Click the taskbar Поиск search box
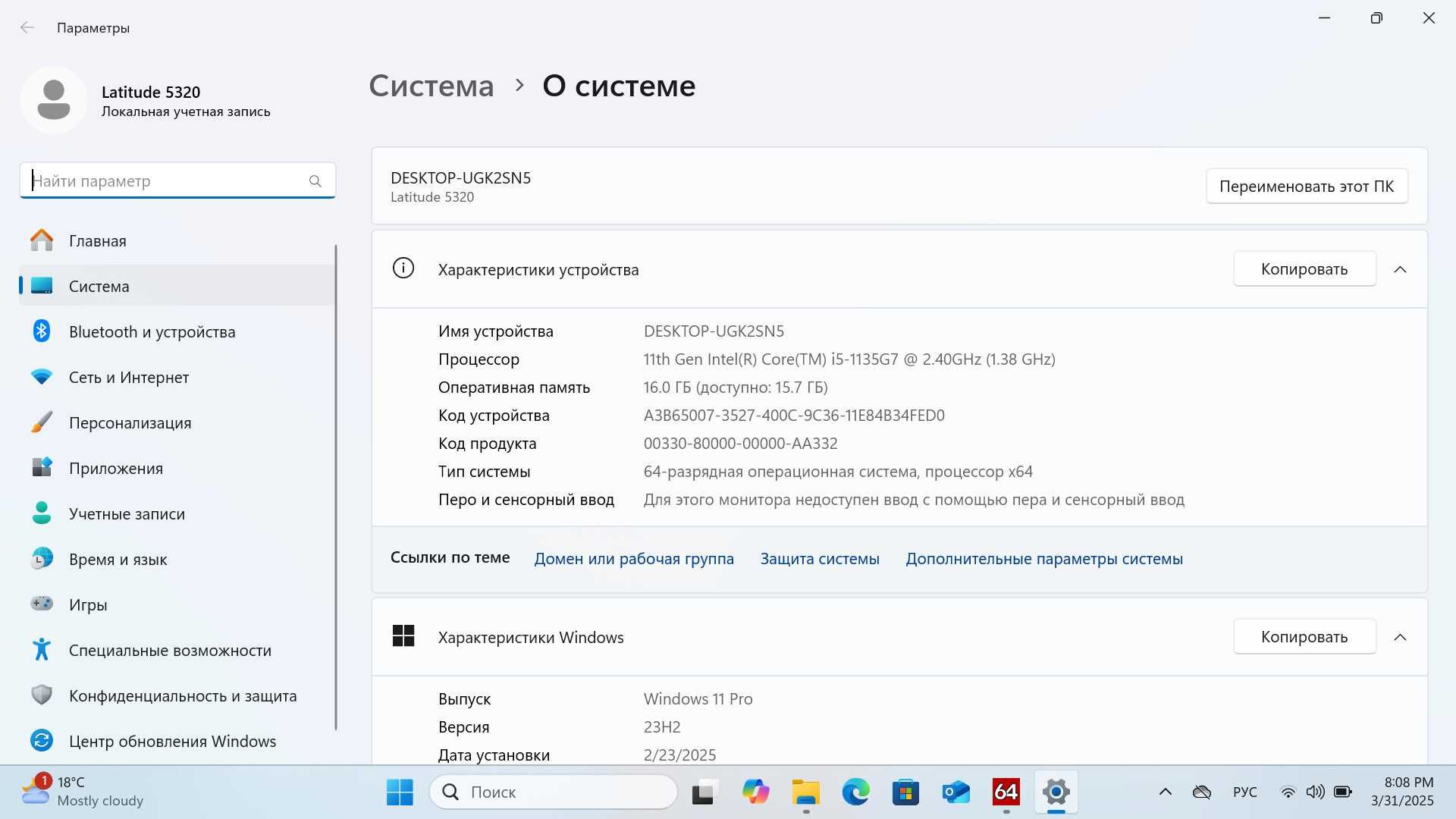 click(554, 792)
